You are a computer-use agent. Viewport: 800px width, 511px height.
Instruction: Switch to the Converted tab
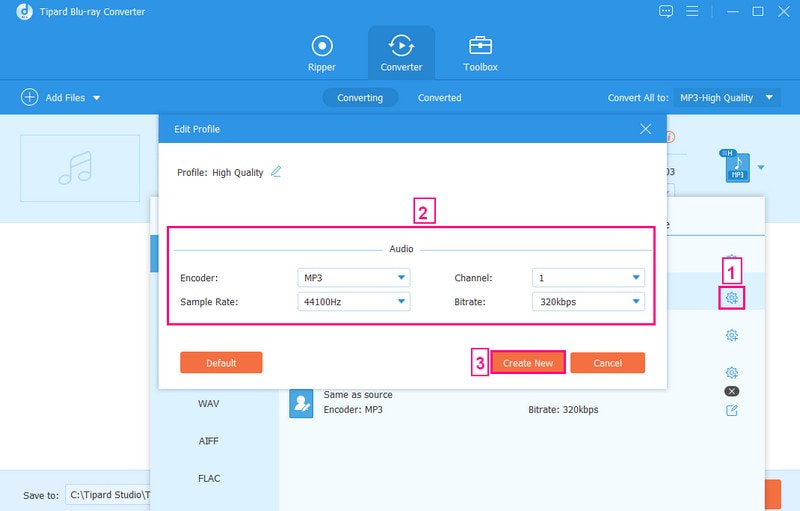click(x=439, y=97)
